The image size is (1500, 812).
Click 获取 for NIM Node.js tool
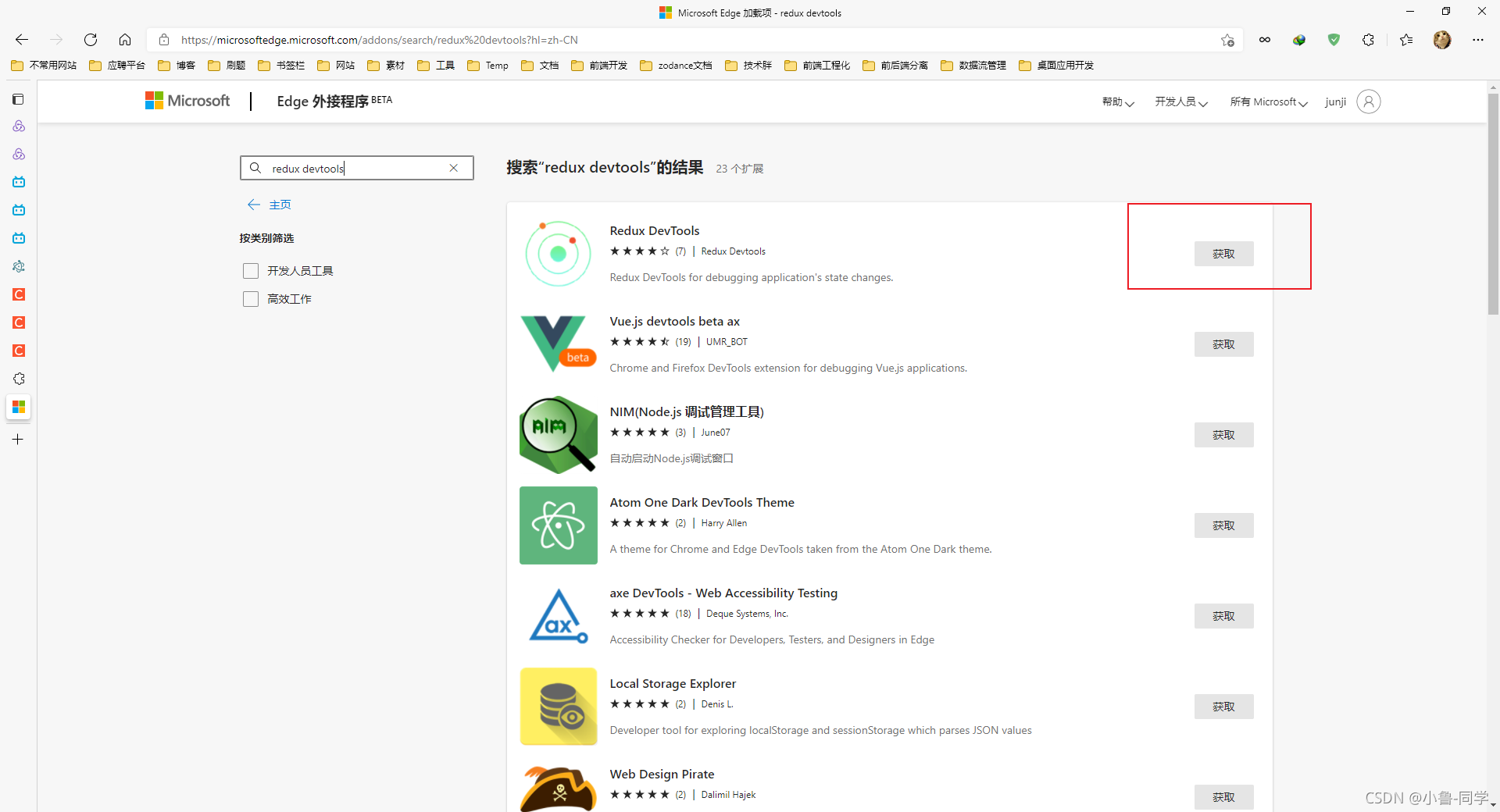coord(1223,435)
